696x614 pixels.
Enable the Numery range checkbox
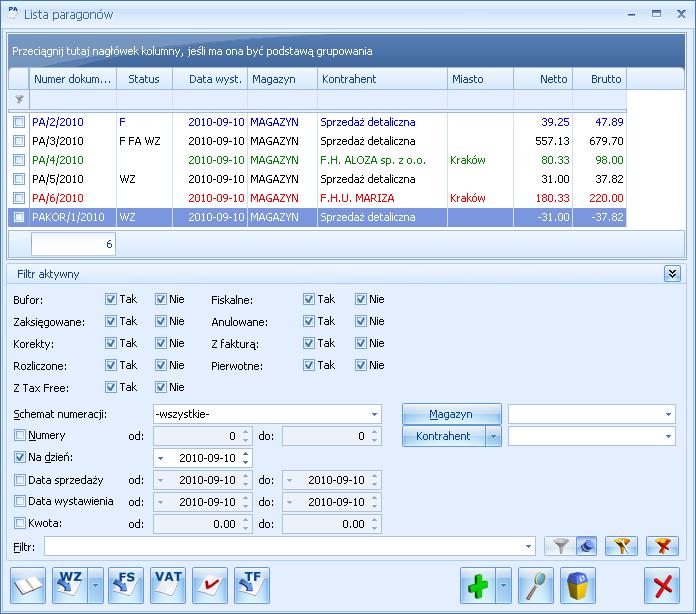tap(20, 435)
